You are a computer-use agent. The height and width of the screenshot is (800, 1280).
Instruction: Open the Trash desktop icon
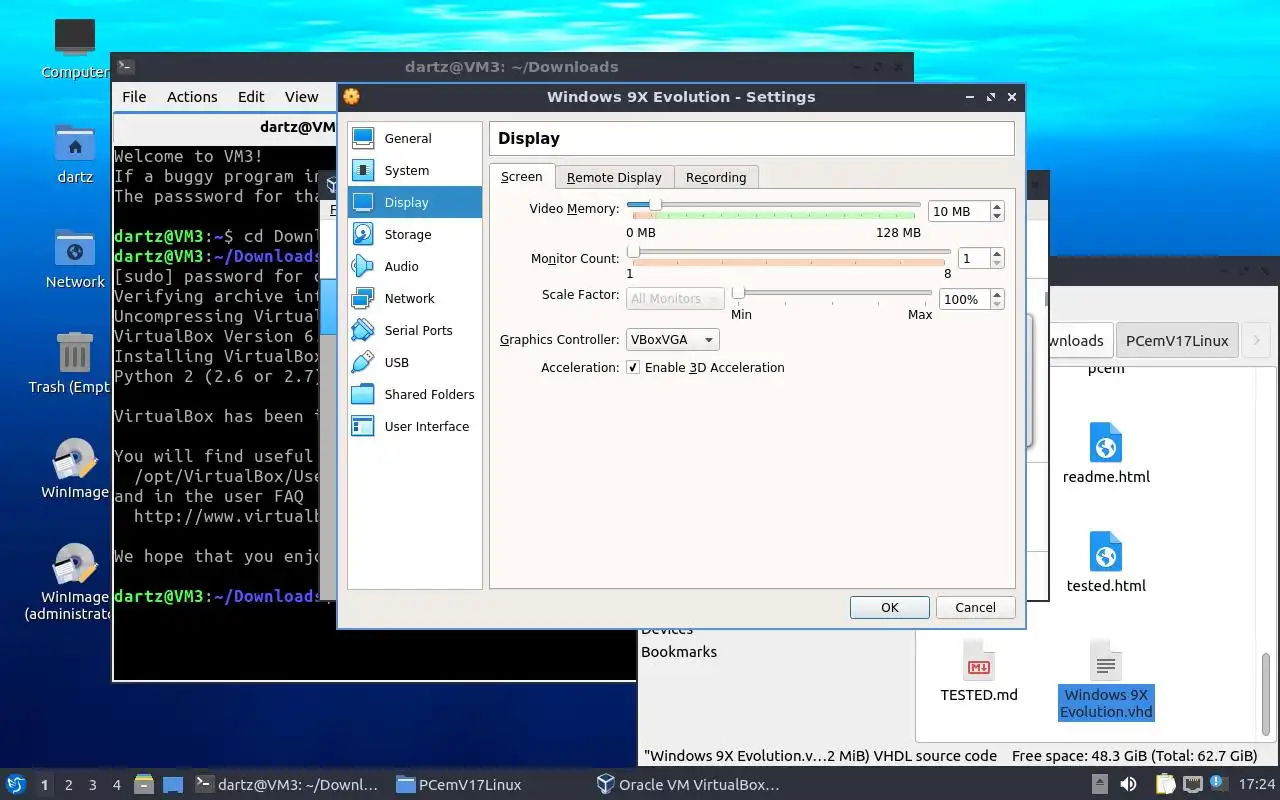[75, 364]
